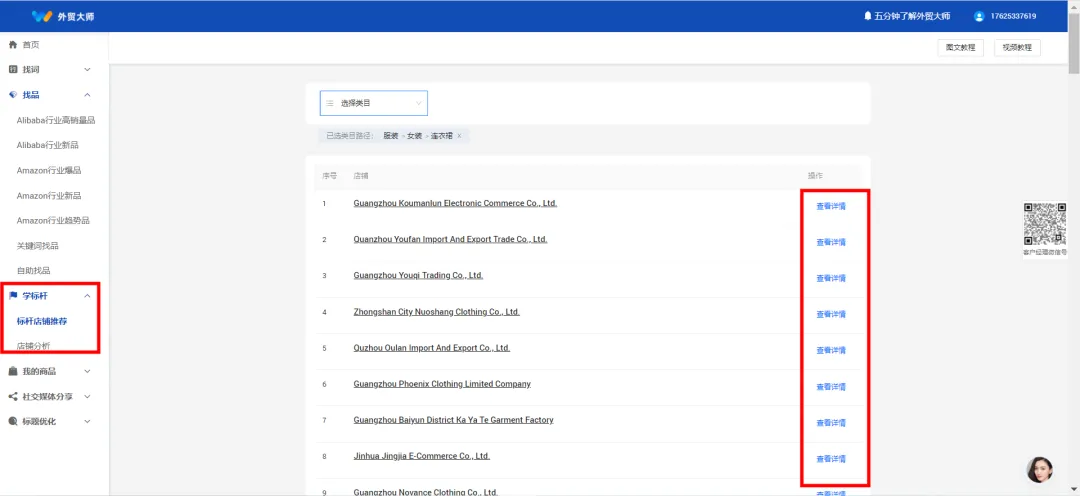This screenshot has height=496, width=1080.
Task: Expand the 社交媒体分享 menu chevron
Action: 87,397
